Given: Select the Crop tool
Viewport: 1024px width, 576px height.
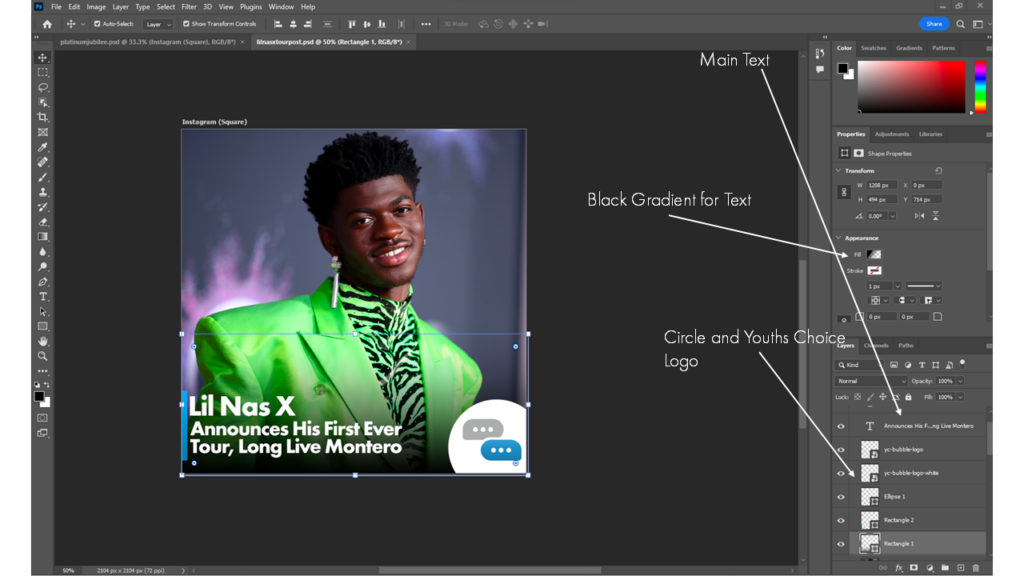Looking at the screenshot, I should click(43, 117).
